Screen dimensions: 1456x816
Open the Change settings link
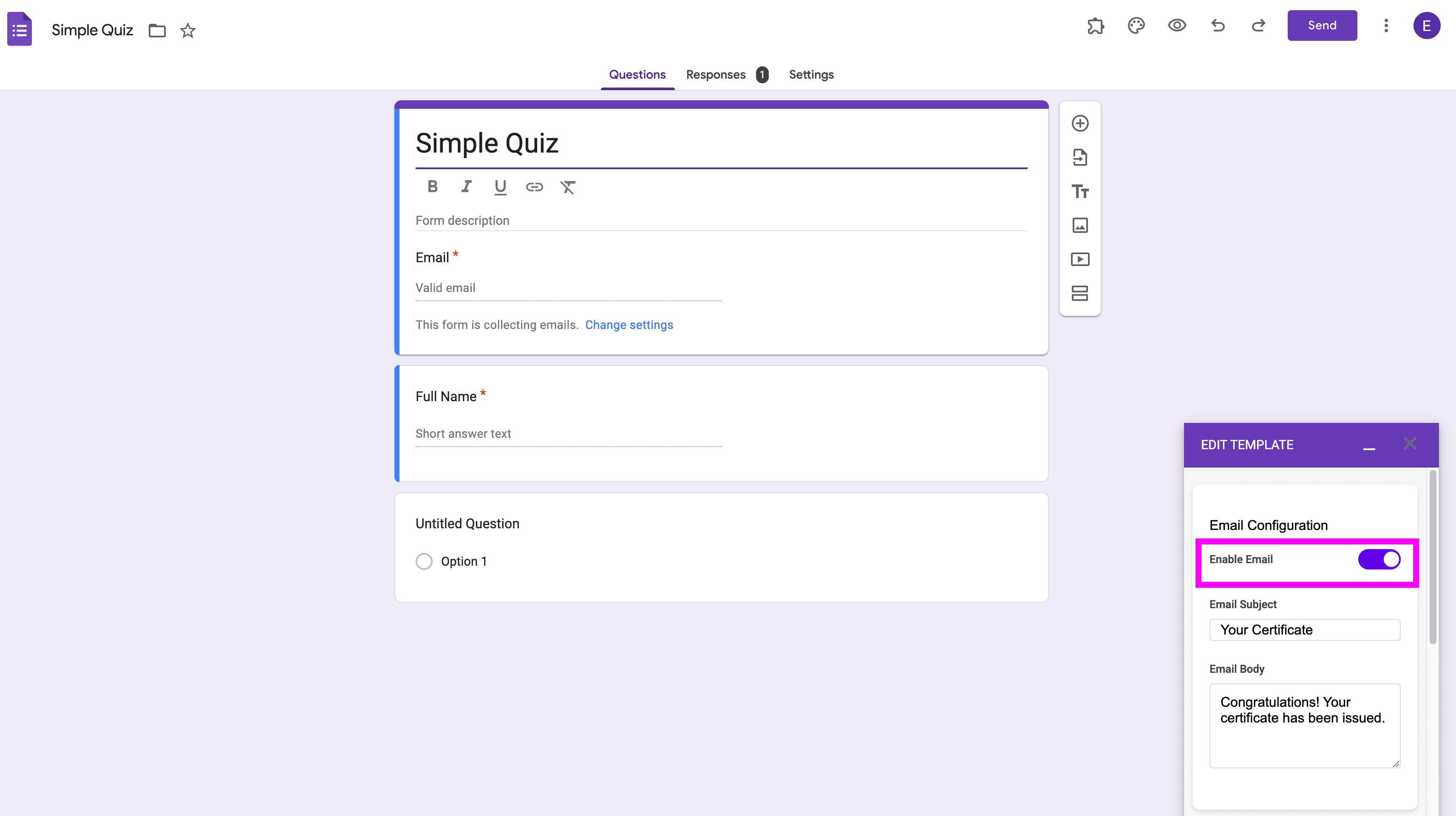(x=629, y=325)
